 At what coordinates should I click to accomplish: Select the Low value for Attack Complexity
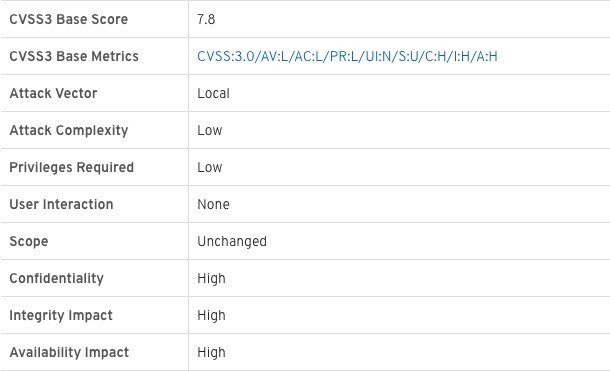[210, 130]
